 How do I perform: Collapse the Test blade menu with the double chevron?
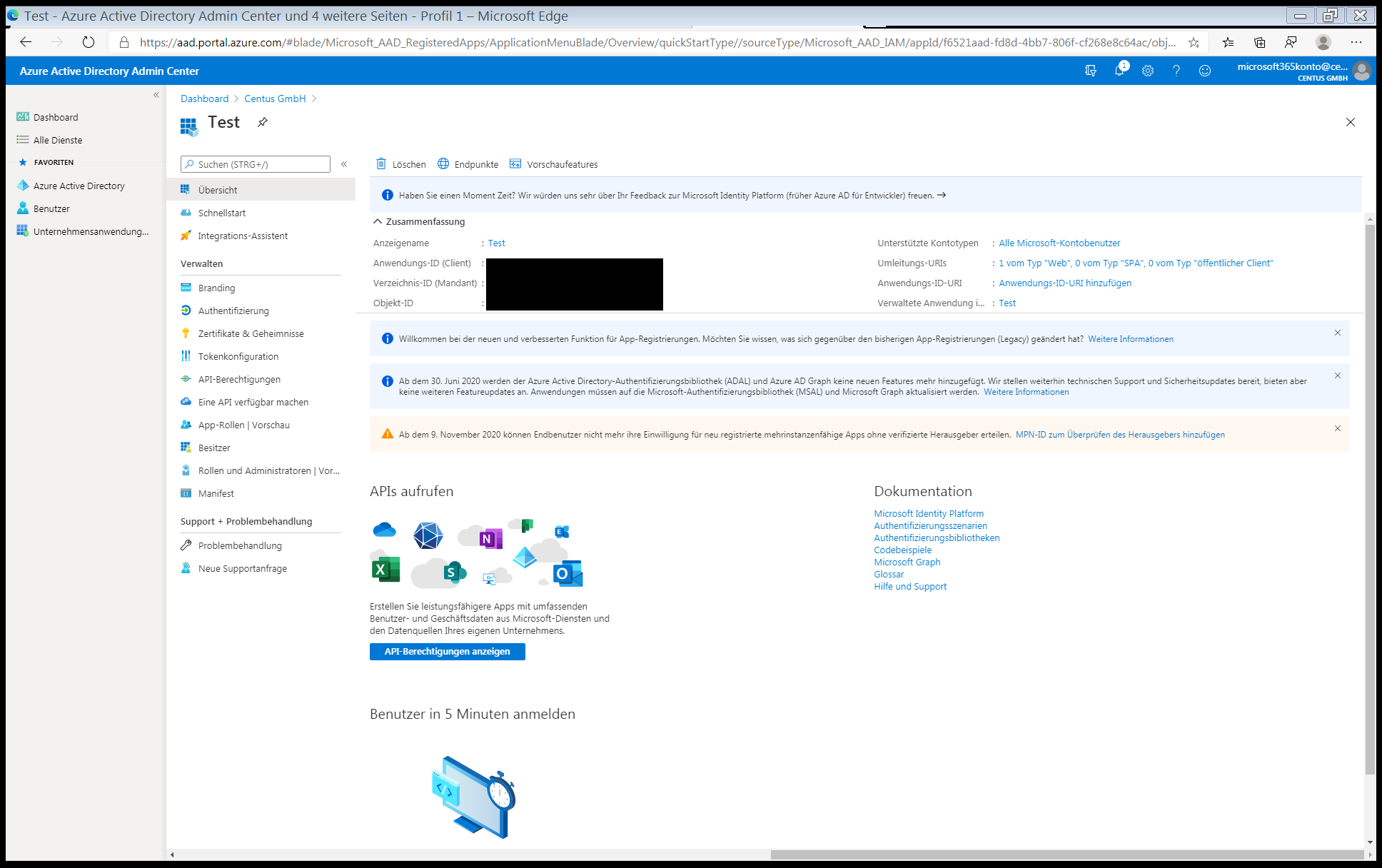[x=344, y=164]
